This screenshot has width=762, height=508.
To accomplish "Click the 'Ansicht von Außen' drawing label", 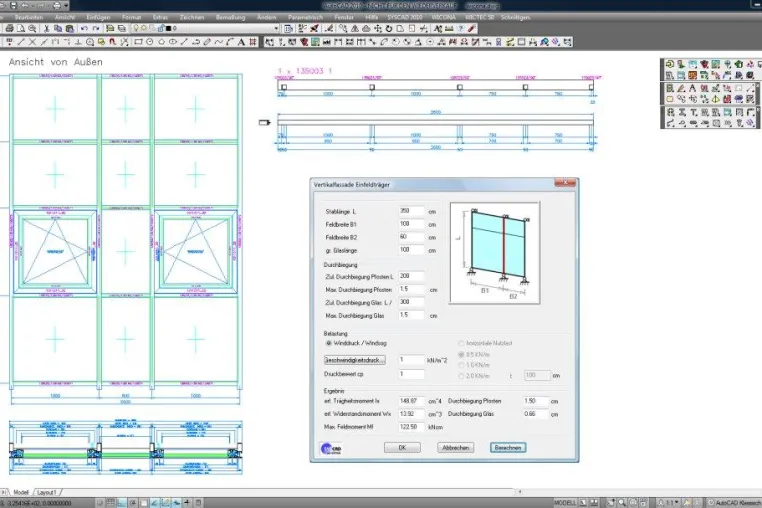I will (x=55, y=62).
